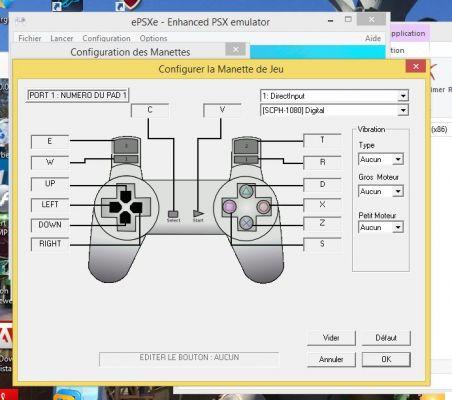Image resolution: width=452 pixels, height=400 pixels.
Task: Click the Select button field showing C
Action: tap(150, 110)
